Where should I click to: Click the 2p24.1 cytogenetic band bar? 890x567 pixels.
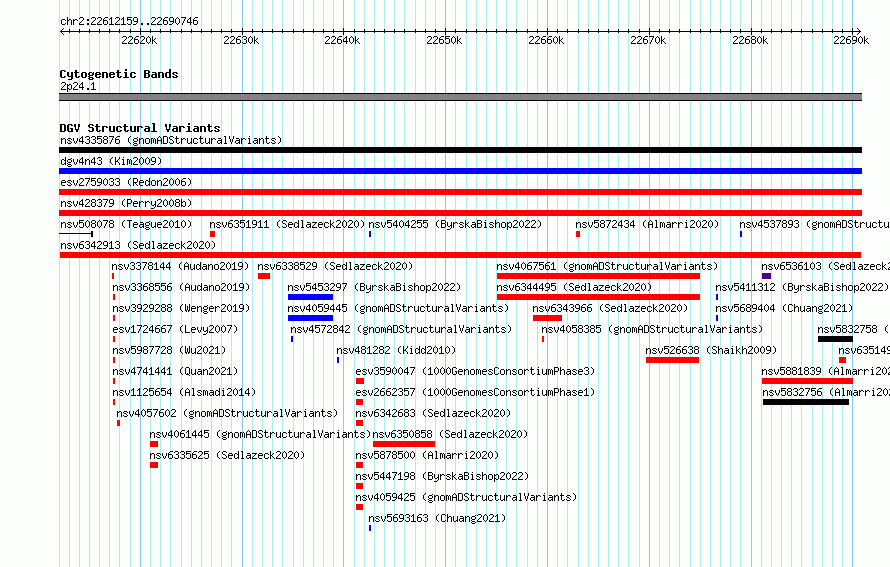460,97
